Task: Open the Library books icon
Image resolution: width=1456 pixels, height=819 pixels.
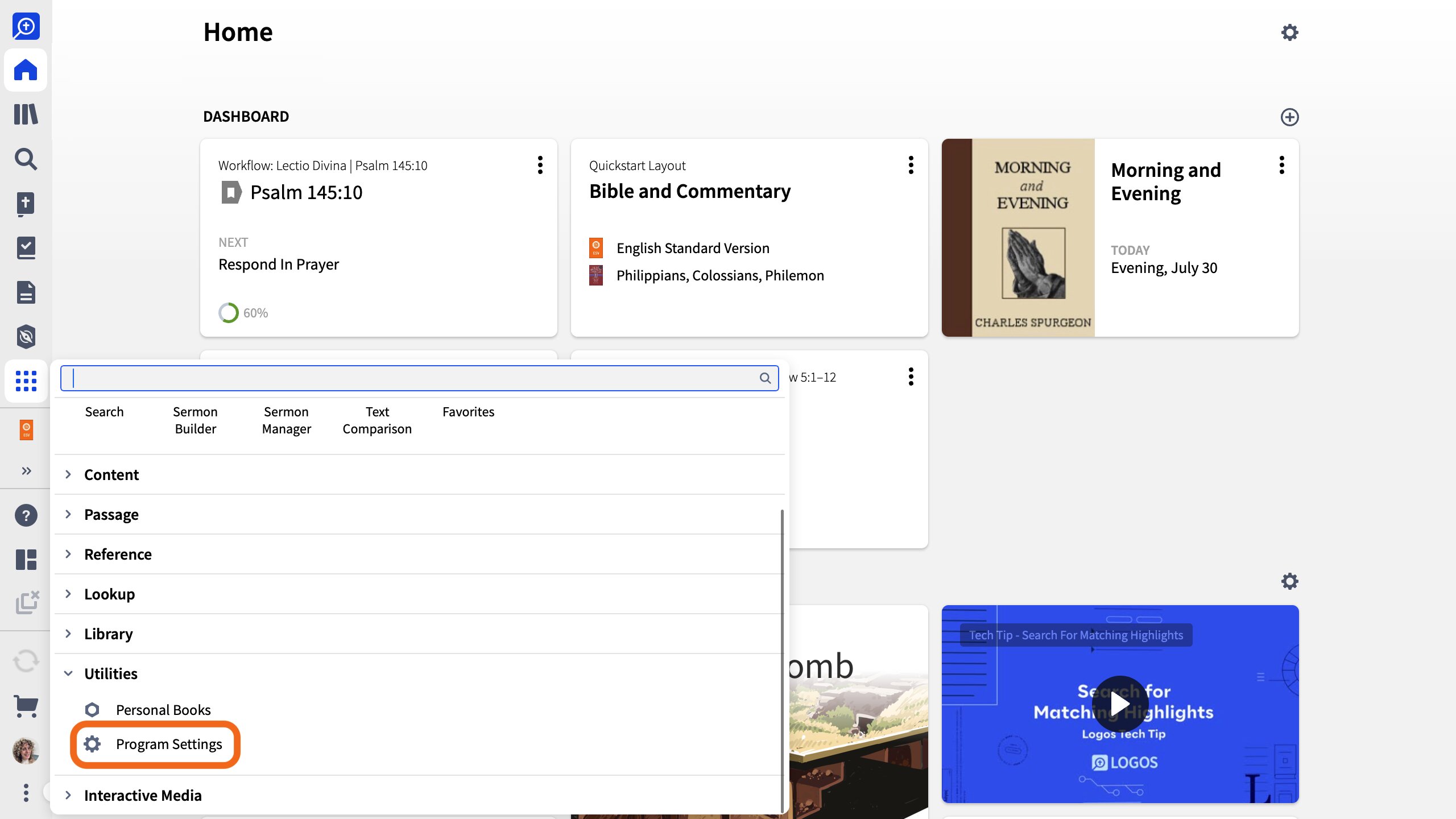Action: click(26, 114)
